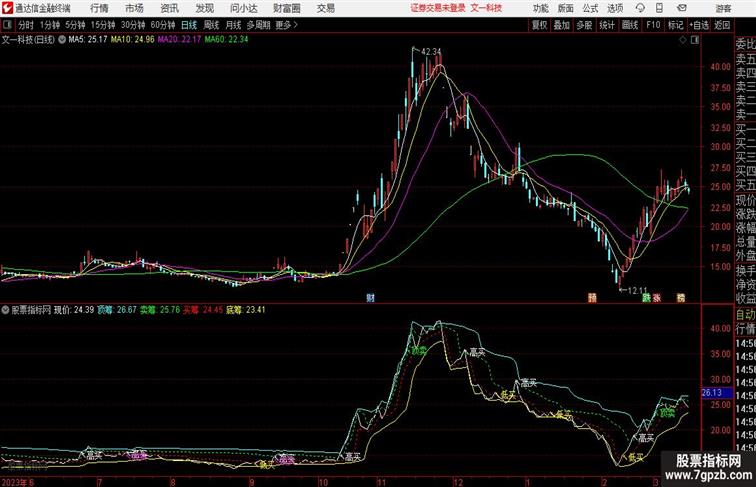This screenshot has width=756, height=487.
Task: Toggle the left panel layout icon
Action: 7,25
